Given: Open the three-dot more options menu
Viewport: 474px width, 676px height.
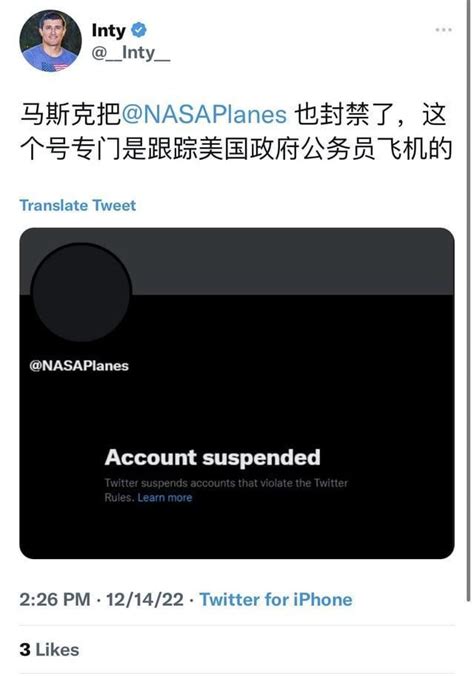Looking at the screenshot, I should tap(443, 30).
